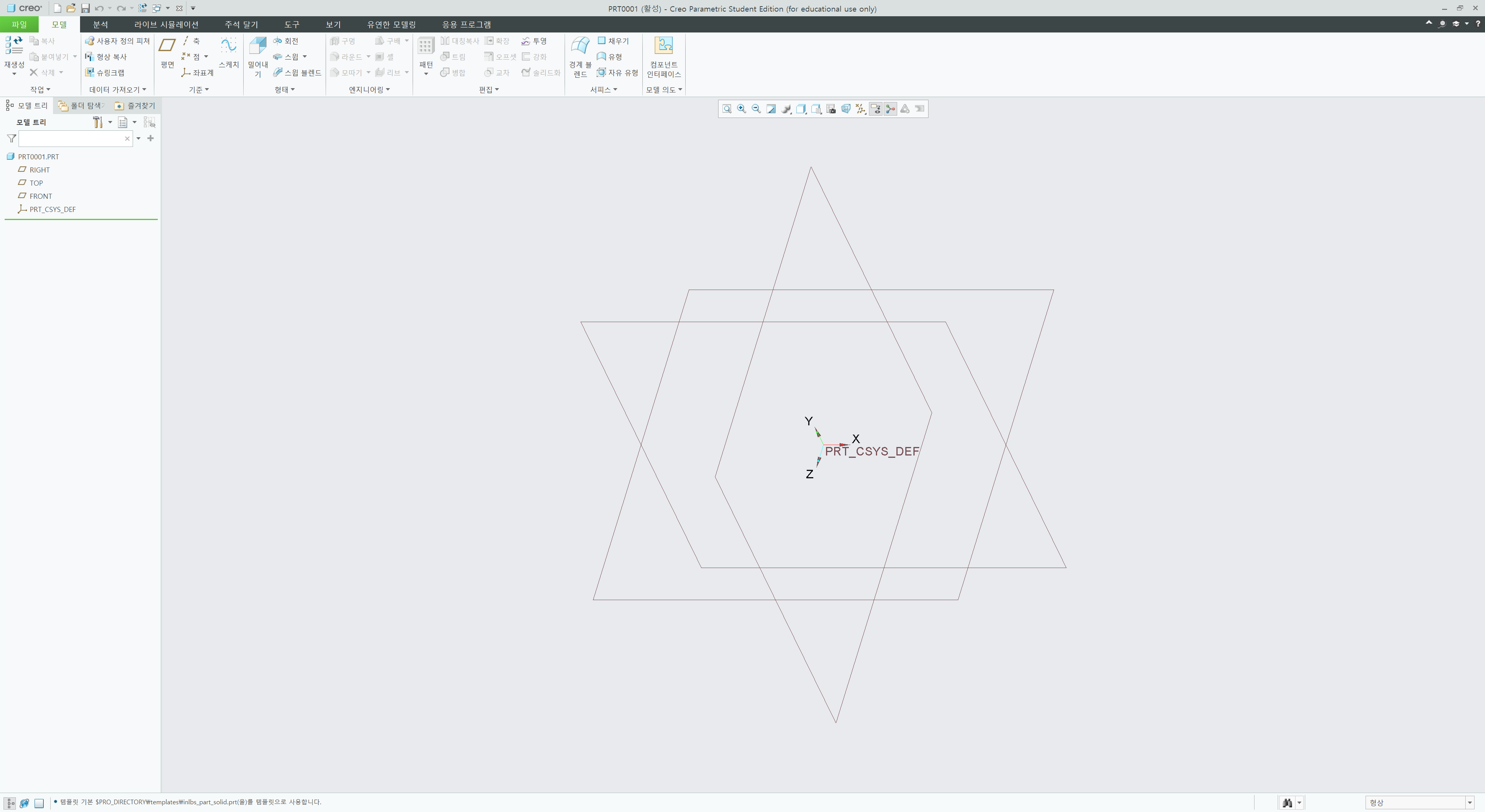
Task: Open the Folder Browser tab
Action: (x=80, y=106)
